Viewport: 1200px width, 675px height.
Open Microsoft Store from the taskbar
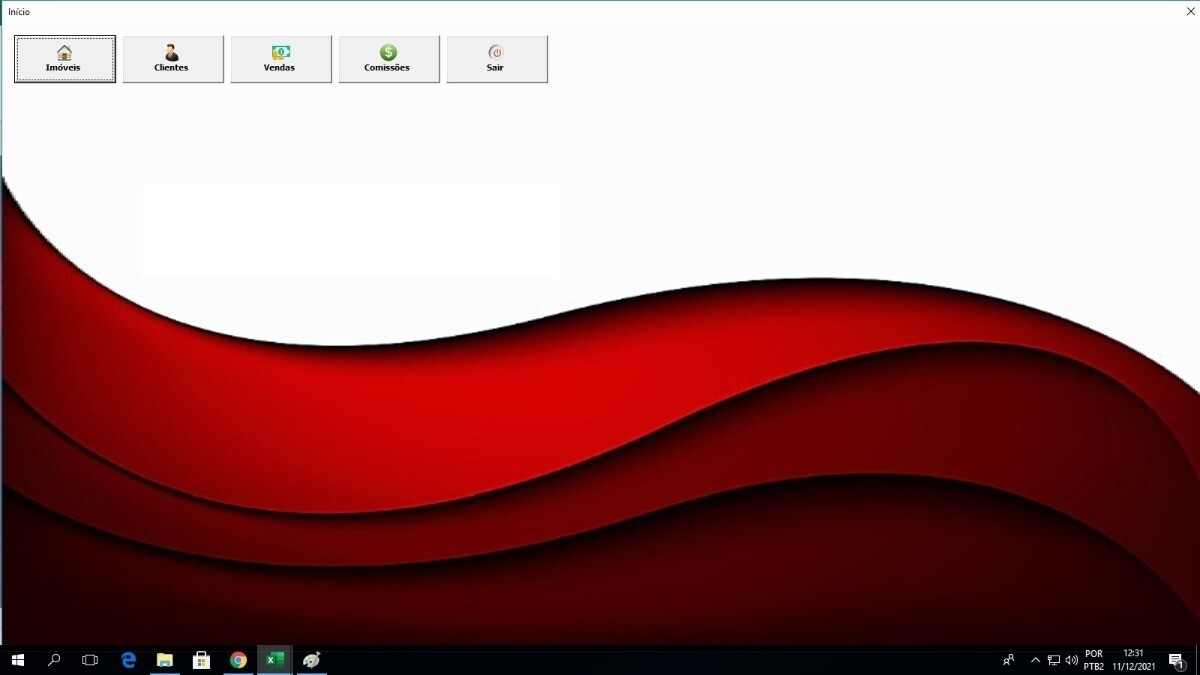(201, 660)
